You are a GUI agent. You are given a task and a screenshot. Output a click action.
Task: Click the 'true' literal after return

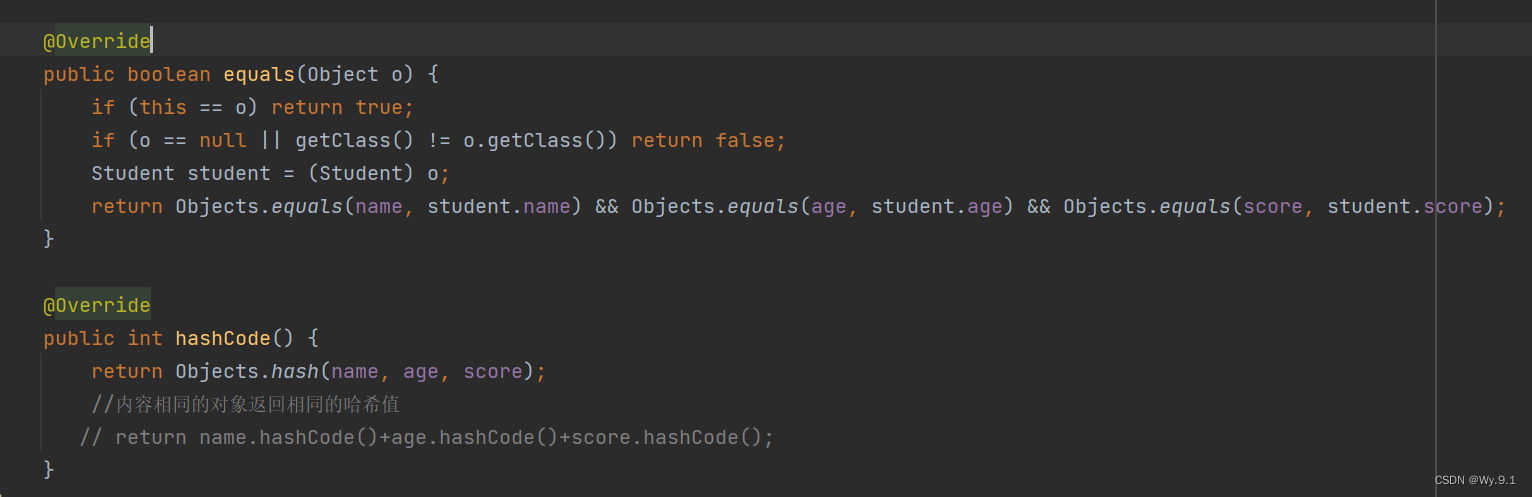click(379, 108)
